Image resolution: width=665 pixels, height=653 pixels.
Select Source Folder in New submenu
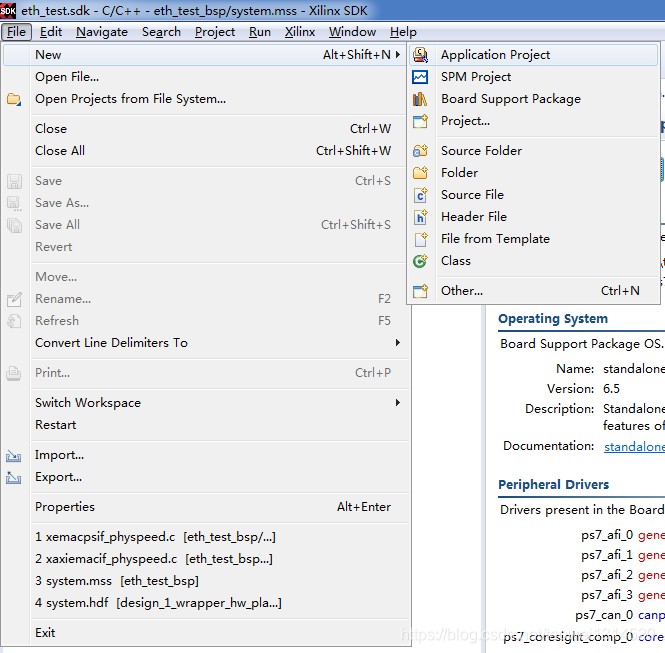534,151
